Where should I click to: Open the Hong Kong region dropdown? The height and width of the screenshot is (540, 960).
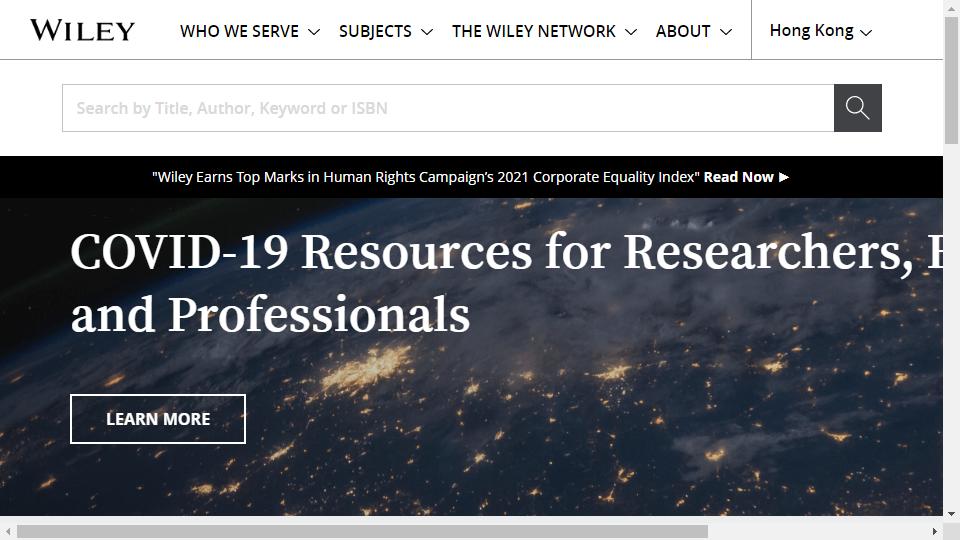tap(820, 31)
